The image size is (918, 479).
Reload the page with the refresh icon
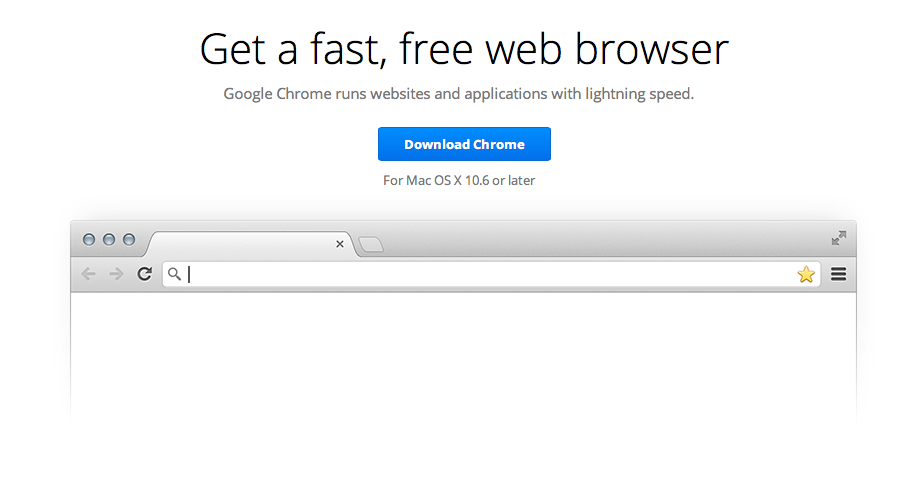(x=144, y=274)
